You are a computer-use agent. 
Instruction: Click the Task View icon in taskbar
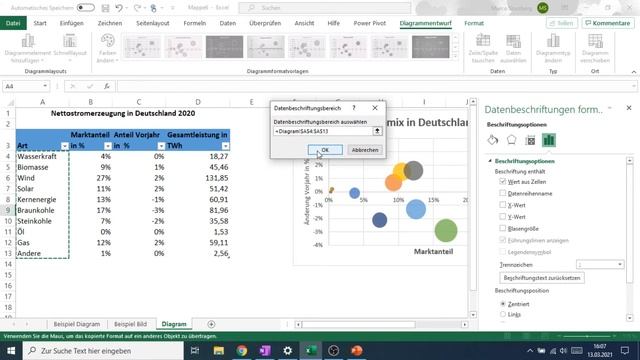pyautogui.click(x=195, y=351)
